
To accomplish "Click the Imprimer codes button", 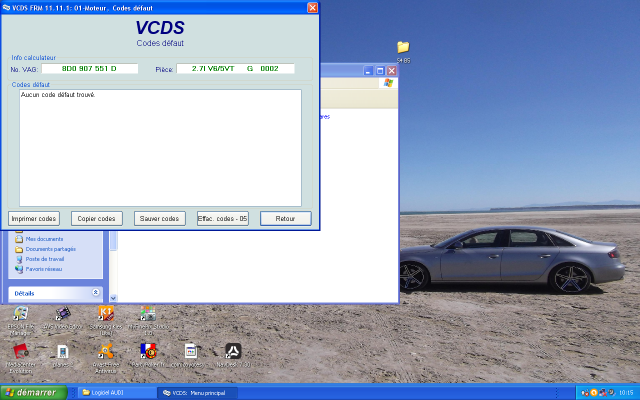I will [34, 218].
